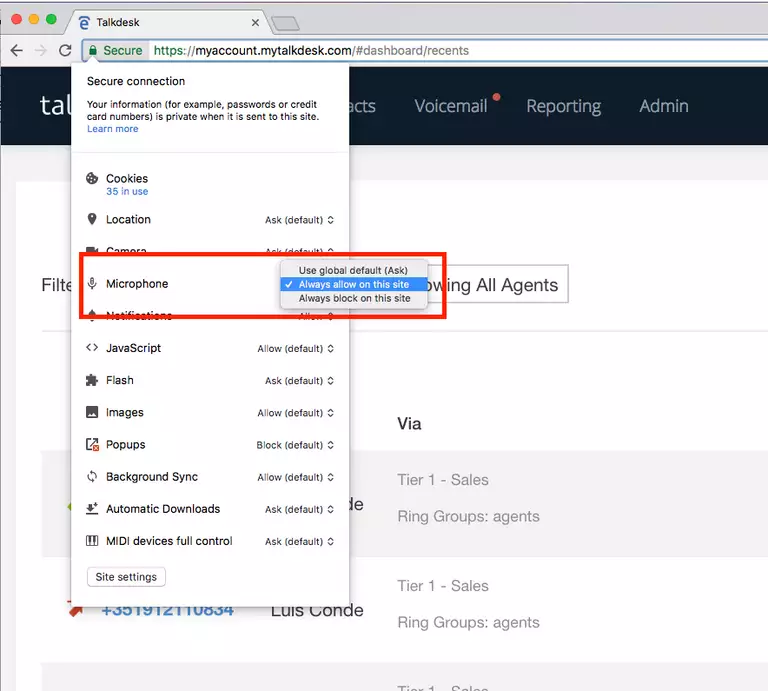This screenshot has height=691, width=768.
Task: Open the Location permission dropdown
Action: point(299,220)
